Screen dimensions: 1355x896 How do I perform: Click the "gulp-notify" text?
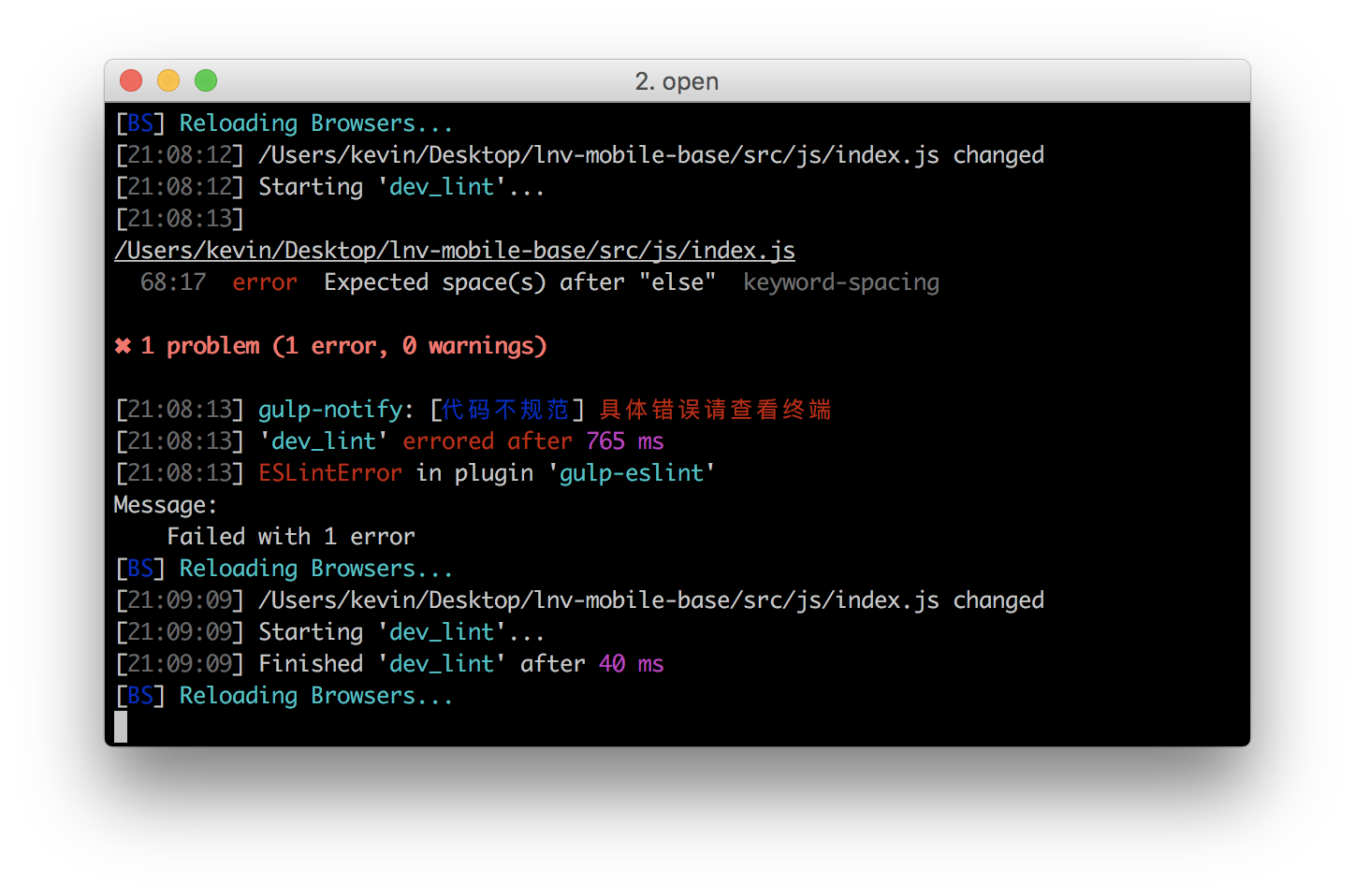click(330, 410)
